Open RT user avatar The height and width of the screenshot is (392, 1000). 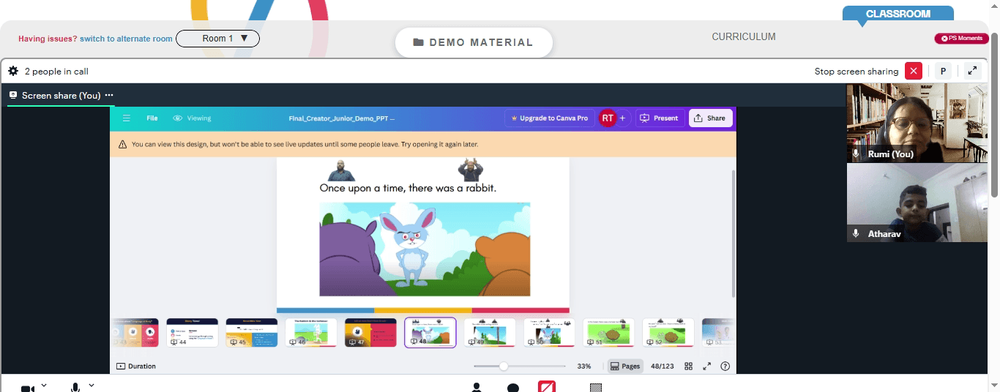(607, 118)
